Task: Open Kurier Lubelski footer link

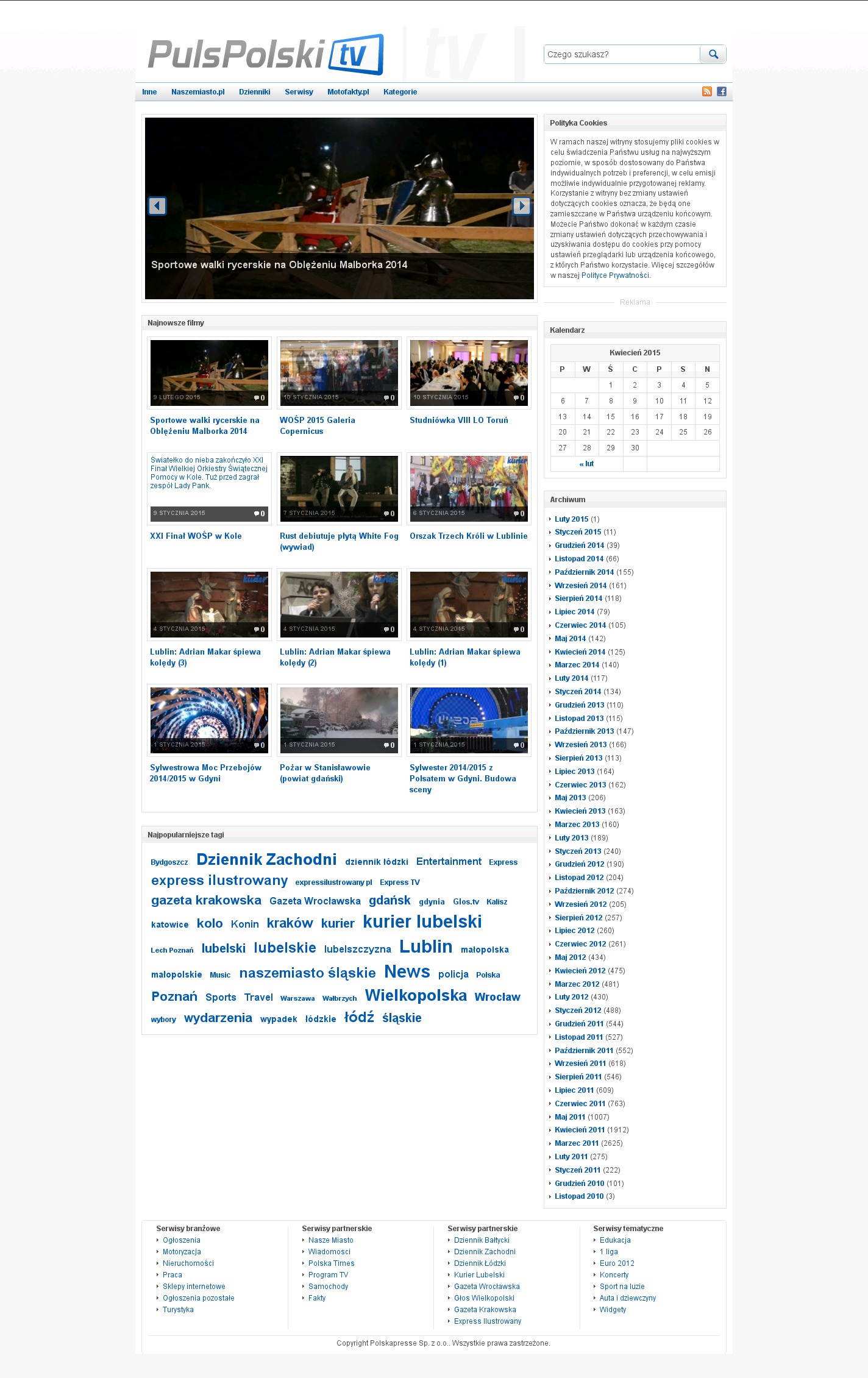Action: (x=479, y=1275)
